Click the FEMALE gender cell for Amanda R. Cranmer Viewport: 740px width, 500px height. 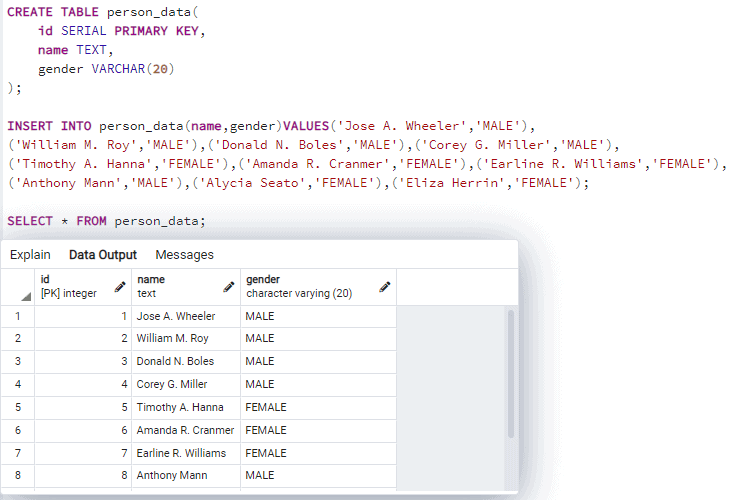coord(319,431)
